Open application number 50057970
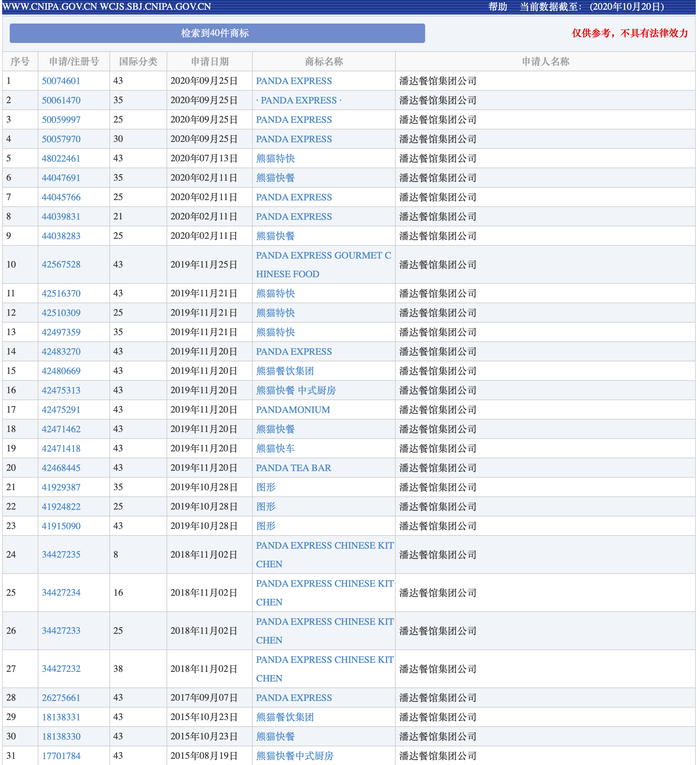This screenshot has width=700, height=765. tap(61, 139)
